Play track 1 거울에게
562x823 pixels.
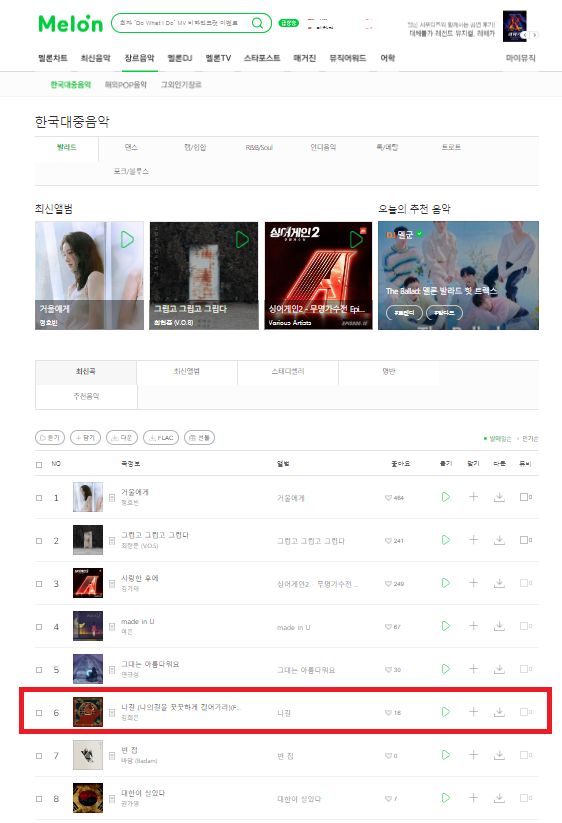click(x=446, y=497)
